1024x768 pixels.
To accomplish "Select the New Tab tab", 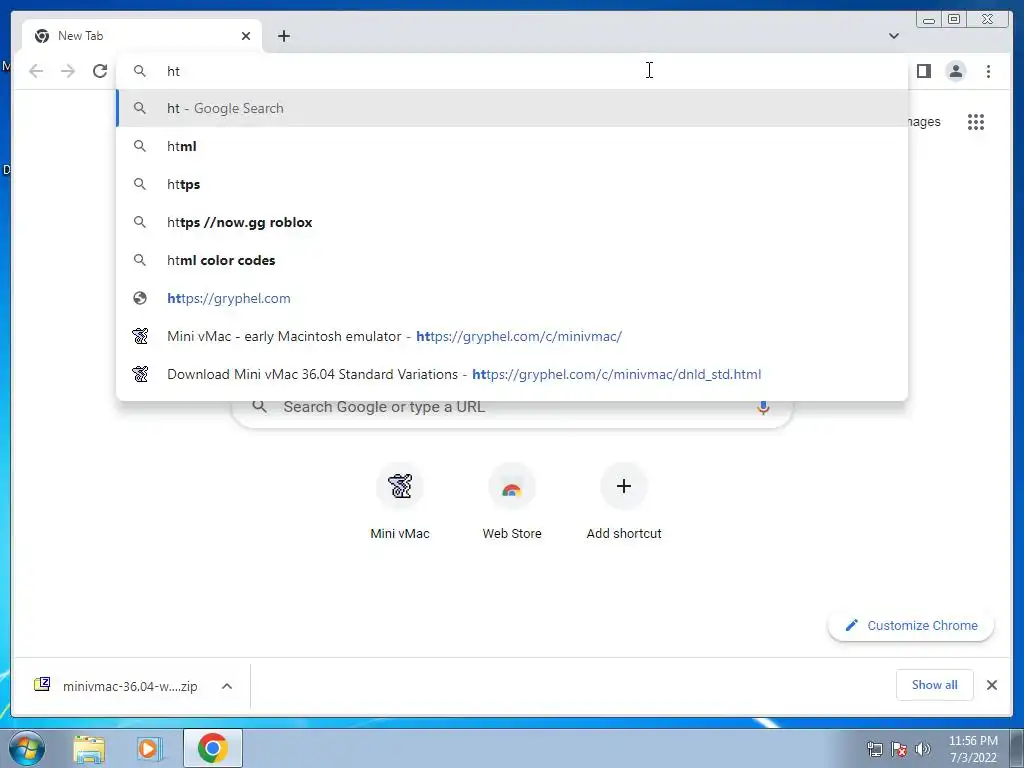I will (x=142, y=36).
